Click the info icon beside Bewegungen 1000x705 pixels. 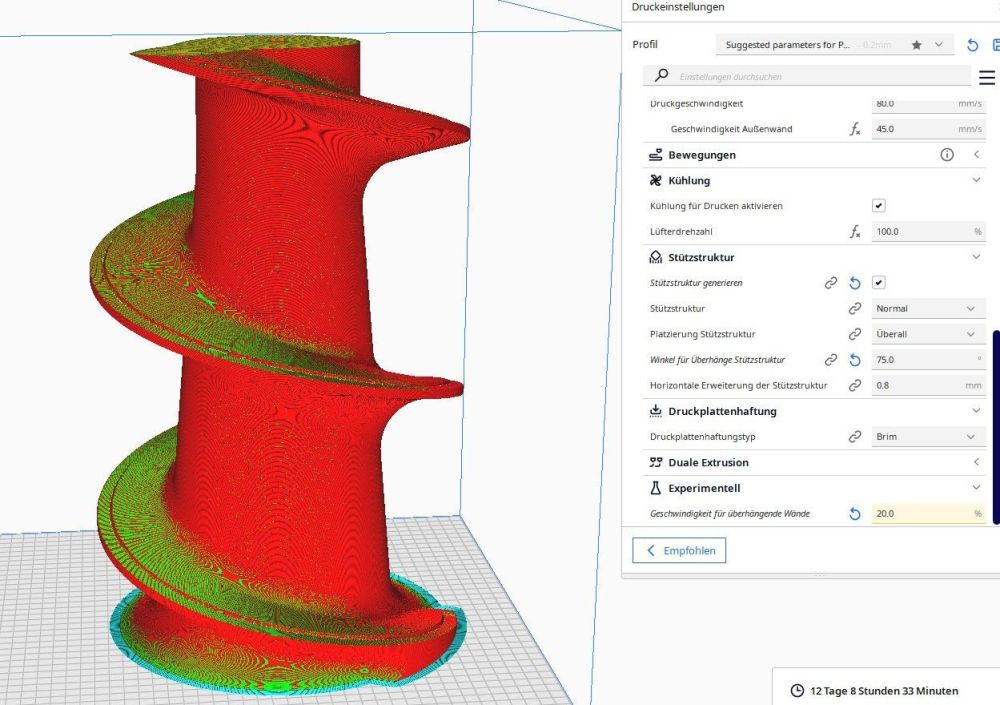point(947,154)
